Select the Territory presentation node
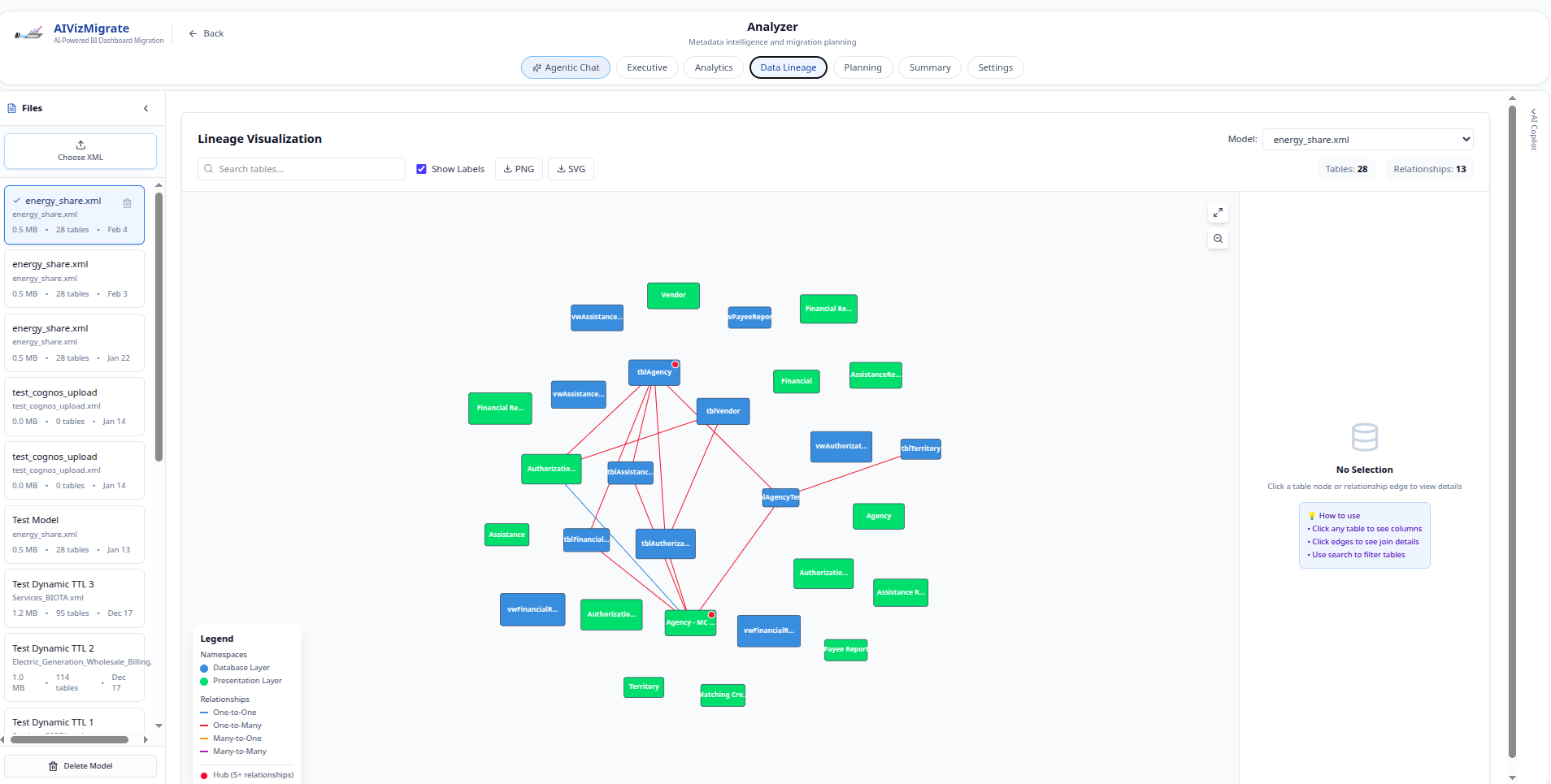This screenshot has height=784, width=1551. click(644, 687)
